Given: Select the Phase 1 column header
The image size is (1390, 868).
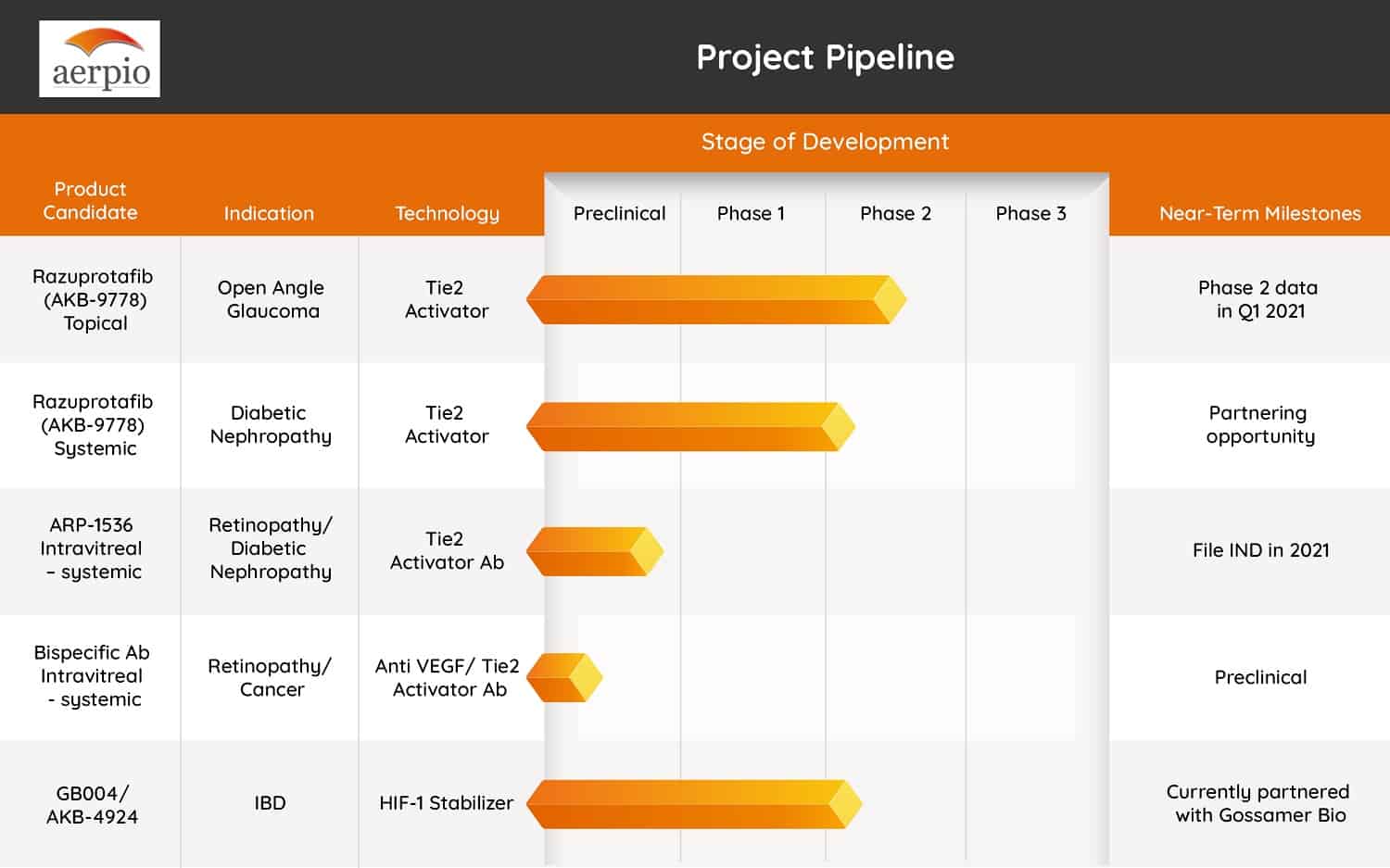Looking at the screenshot, I should click(x=751, y=213).
